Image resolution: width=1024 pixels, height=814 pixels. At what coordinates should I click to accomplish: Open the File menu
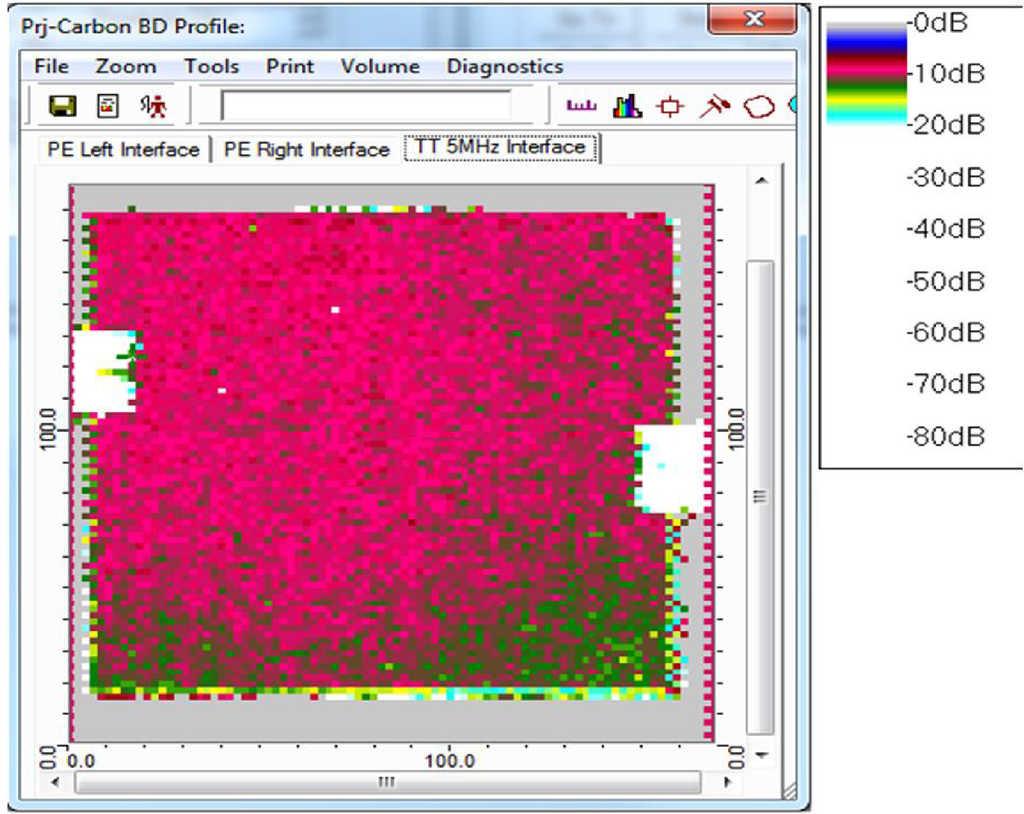click(x=51, y=67)
